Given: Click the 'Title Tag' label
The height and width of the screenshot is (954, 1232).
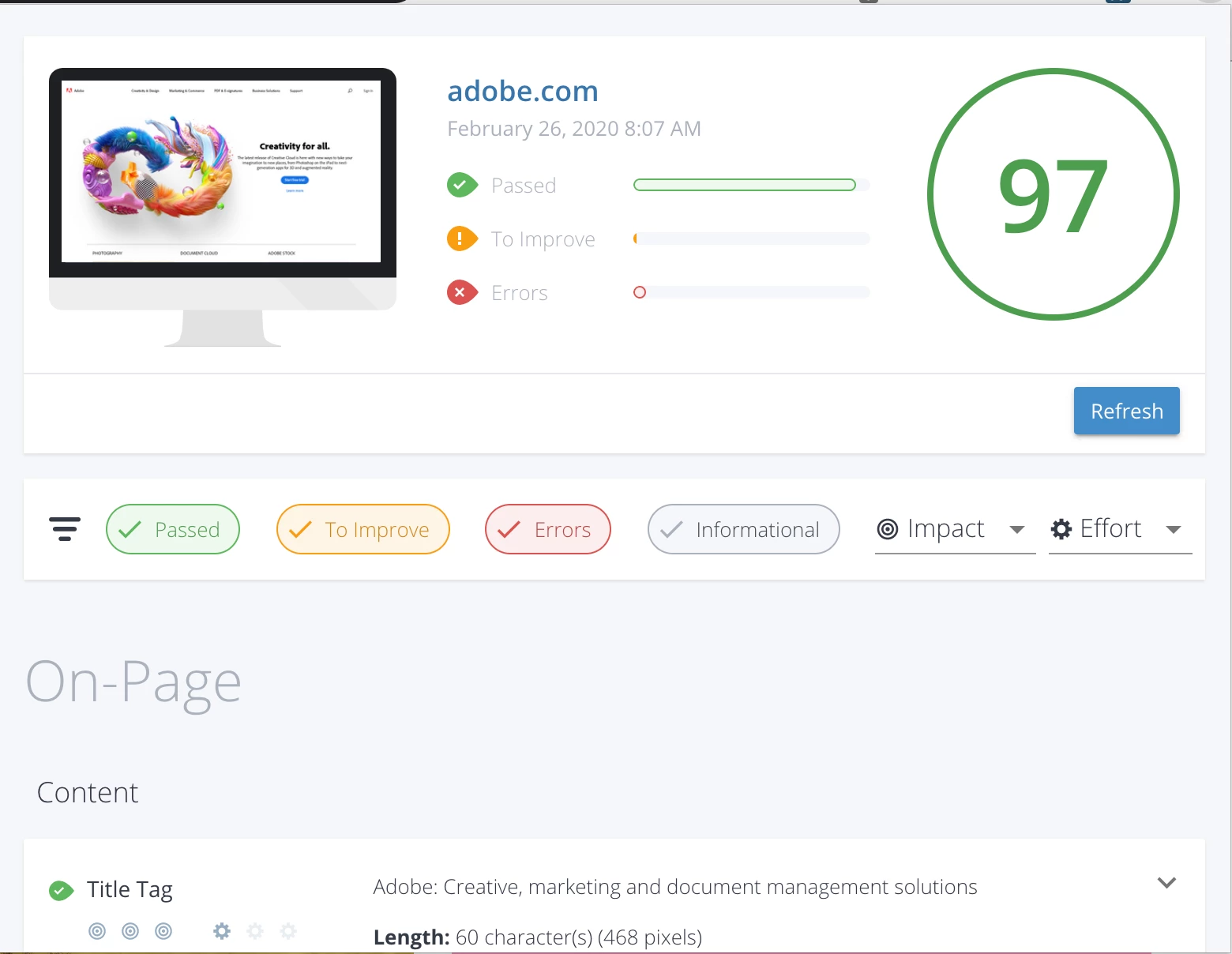Looking at the screenshot, I should (130, 890).
